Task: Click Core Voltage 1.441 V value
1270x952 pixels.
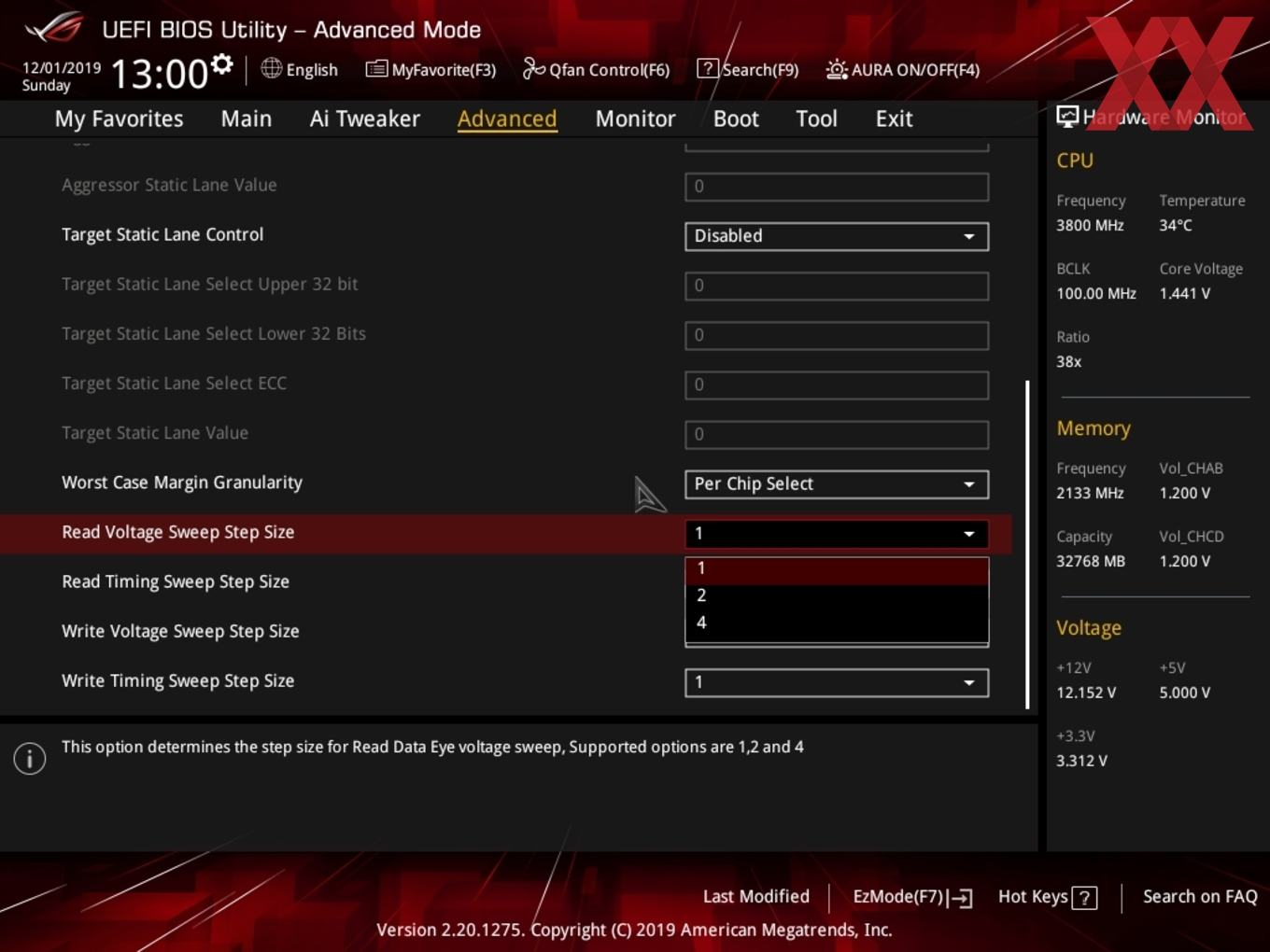Action: (1185, 293)
